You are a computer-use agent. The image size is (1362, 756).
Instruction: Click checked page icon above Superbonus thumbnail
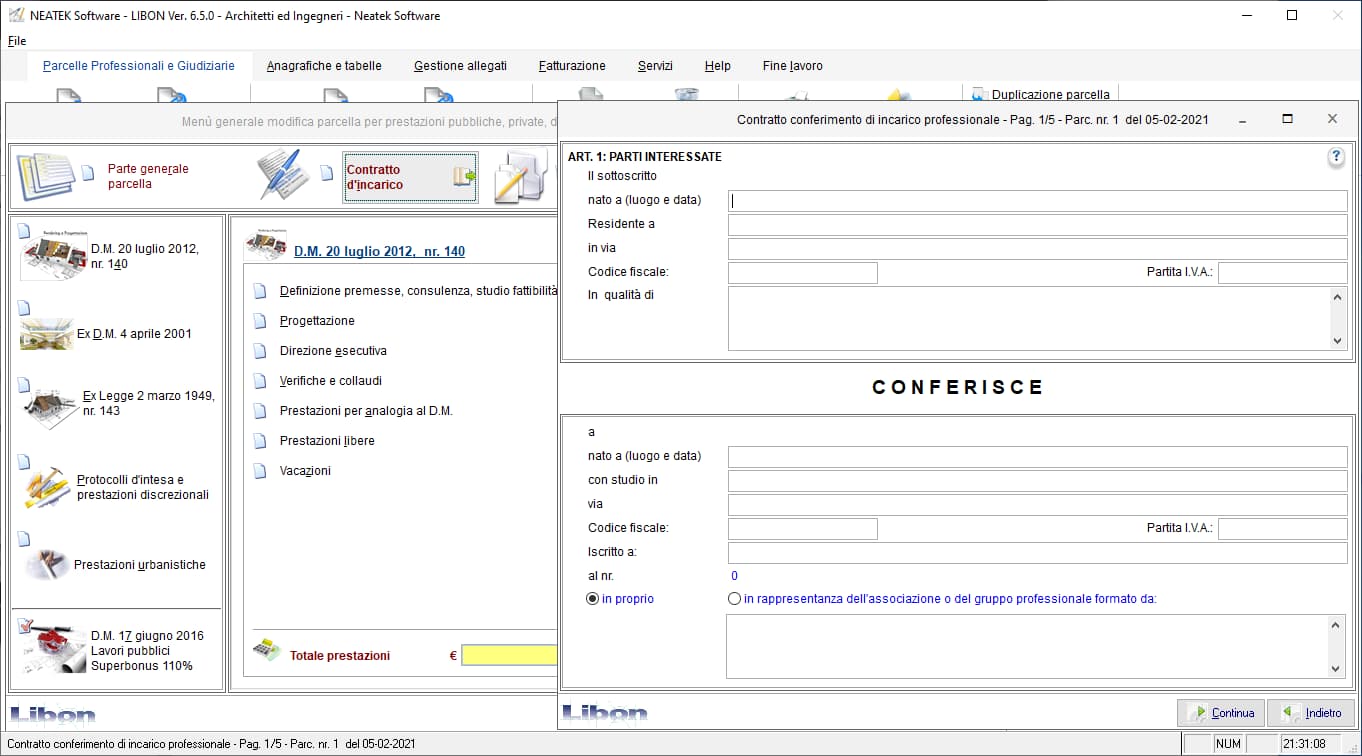point(26,626)
